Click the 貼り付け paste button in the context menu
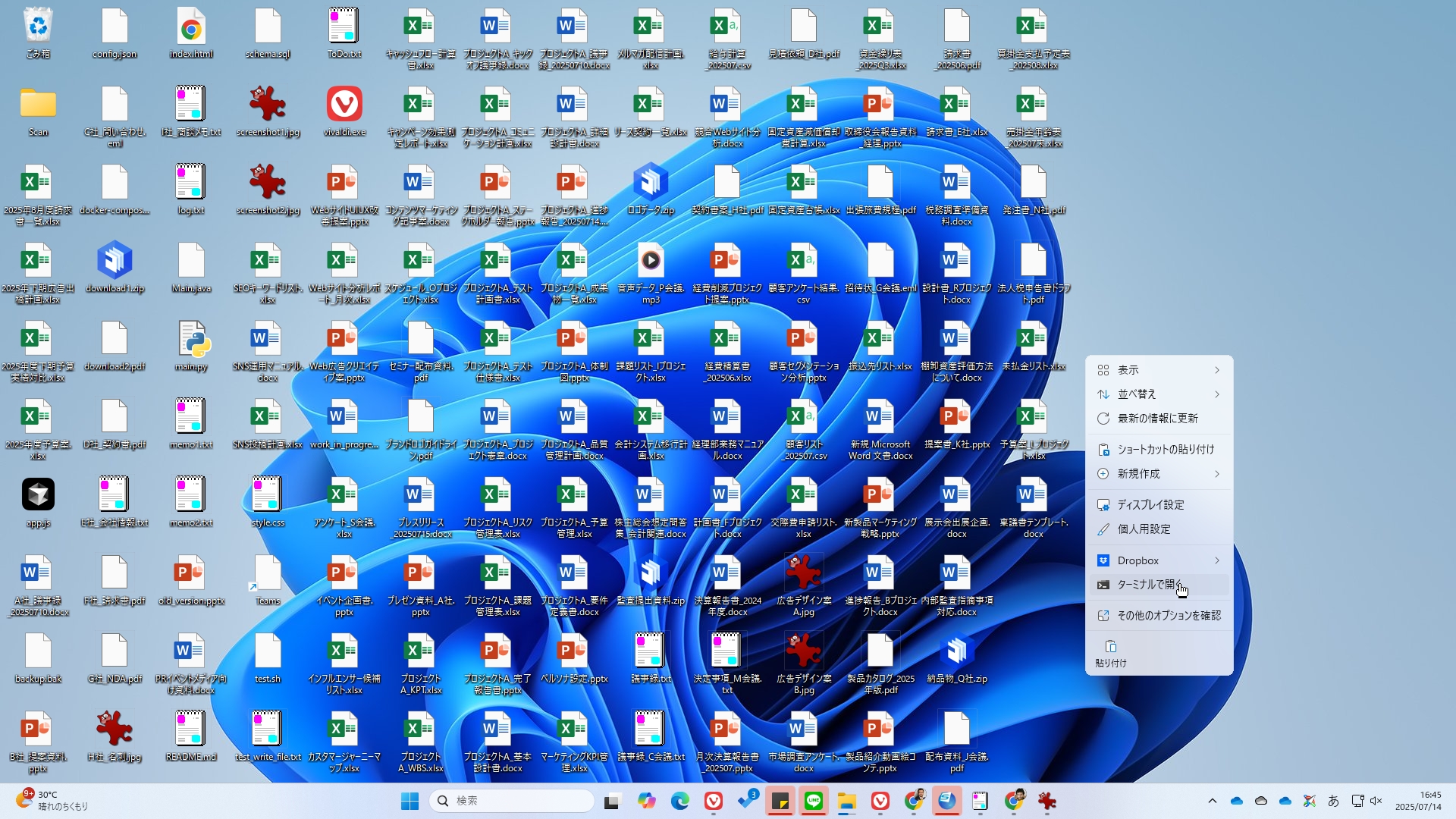 point(1111,652)
